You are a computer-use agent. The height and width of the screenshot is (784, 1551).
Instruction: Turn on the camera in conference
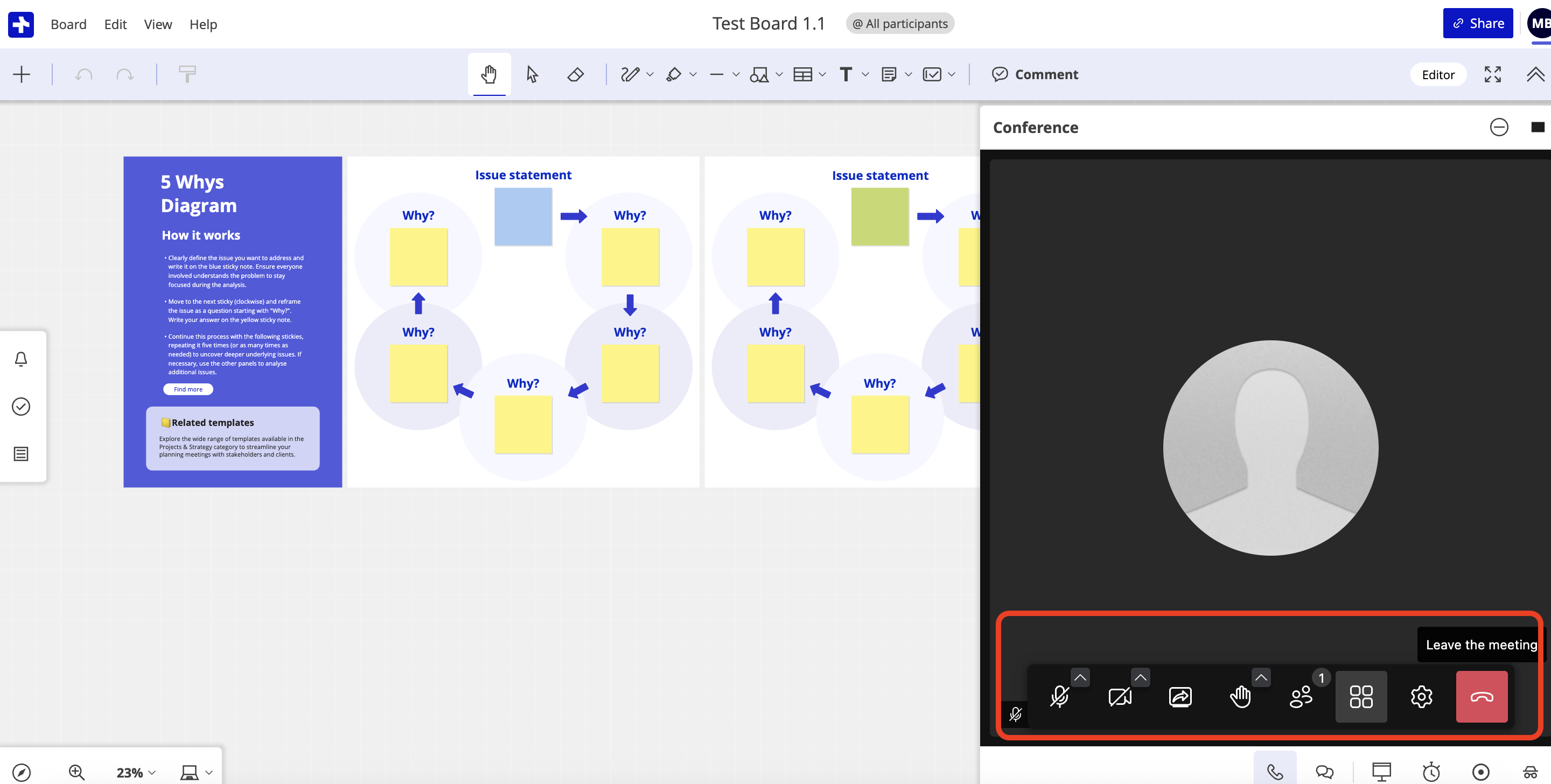coord(1120,697)
